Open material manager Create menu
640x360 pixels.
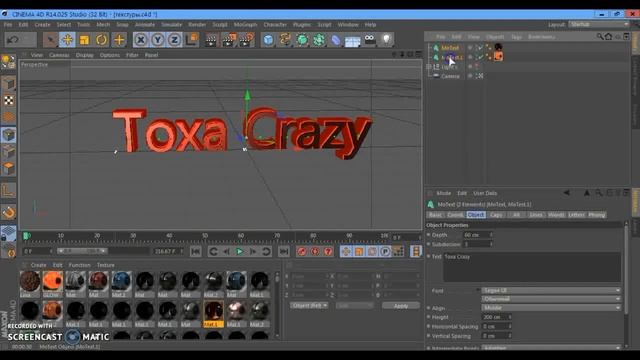(x=38, y=265)
